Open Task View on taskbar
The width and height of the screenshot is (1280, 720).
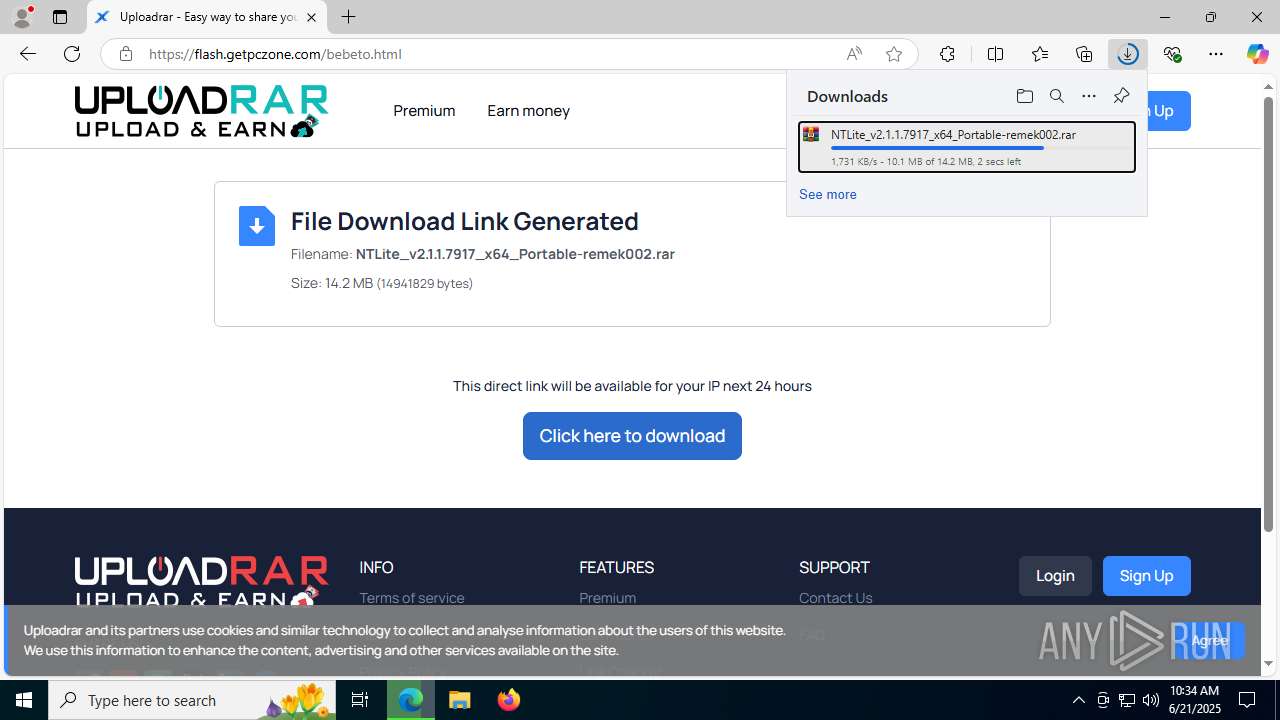[x=360, y=700]
